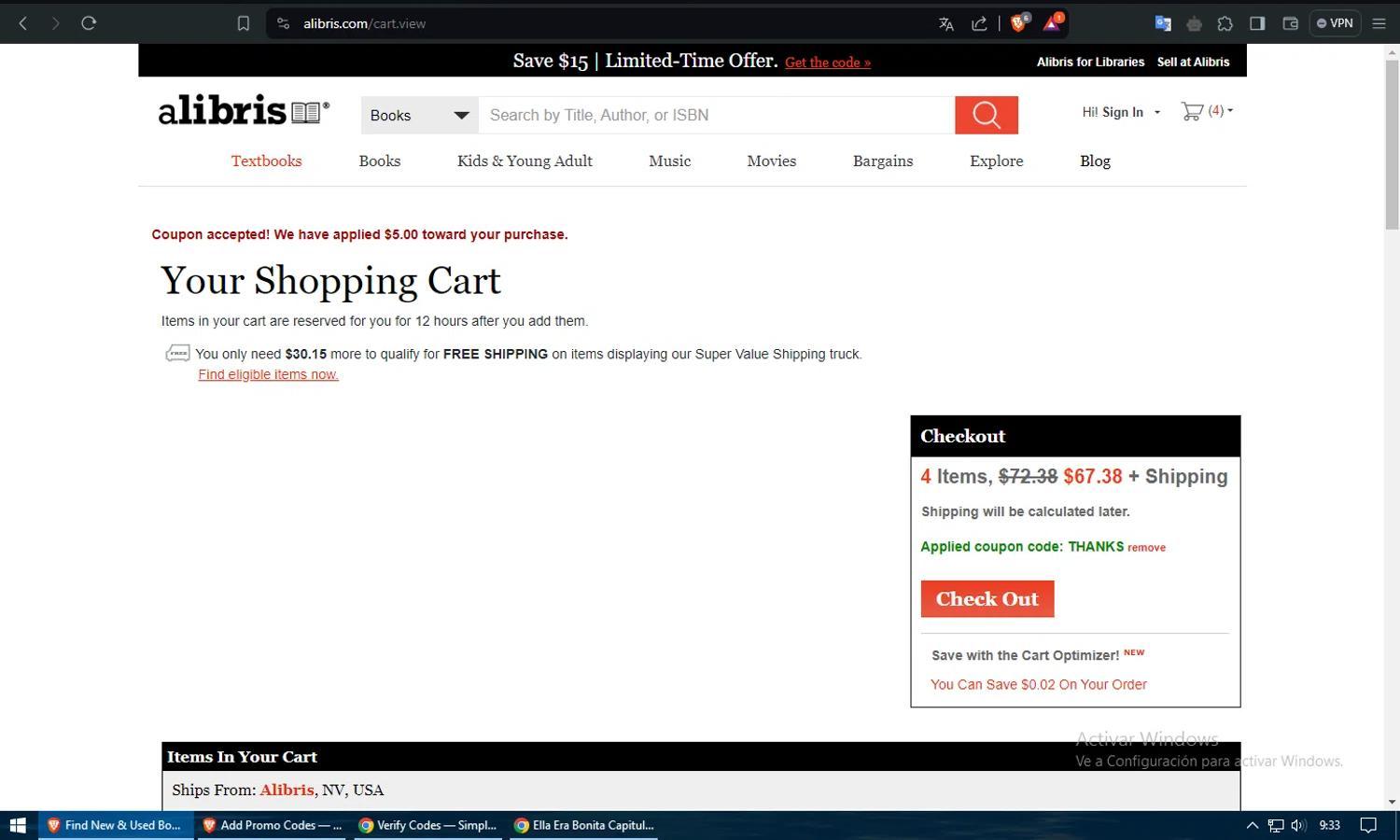Viewport: 1400px width, 840px height.
Task: Open the Movies menu
Action: coord(772,161)
